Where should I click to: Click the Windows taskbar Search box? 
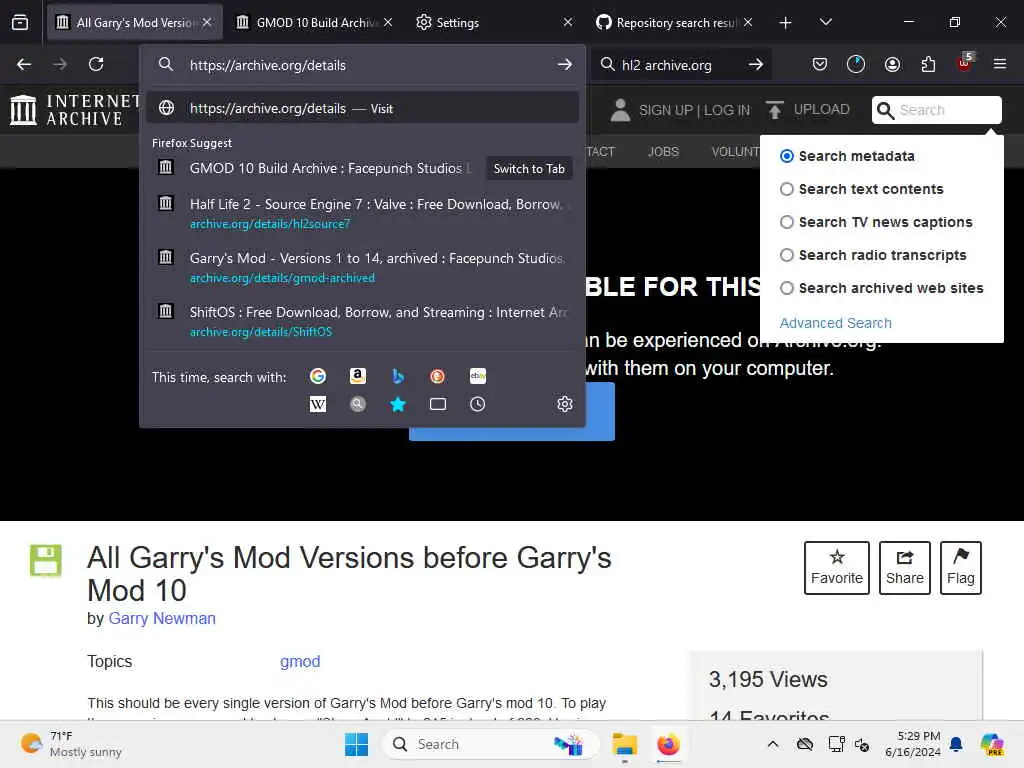point(490,744)
